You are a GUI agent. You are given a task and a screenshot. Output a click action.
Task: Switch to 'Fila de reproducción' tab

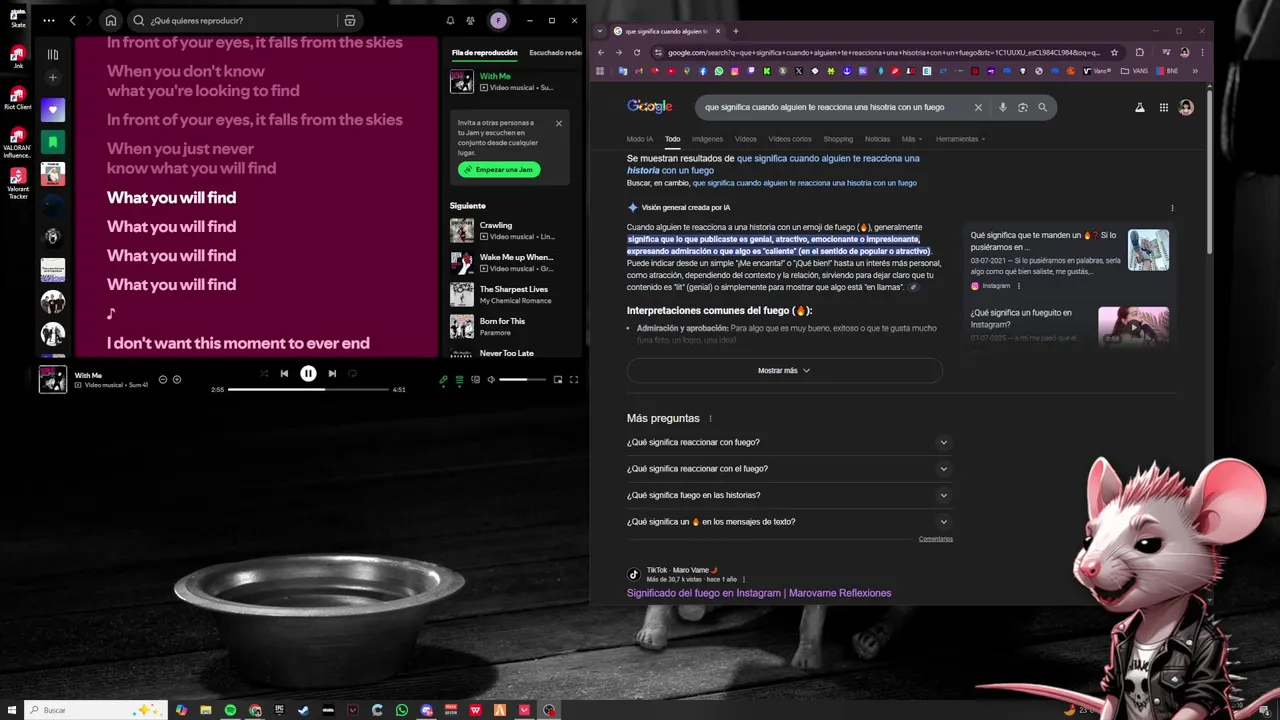[x=484, y=52]
